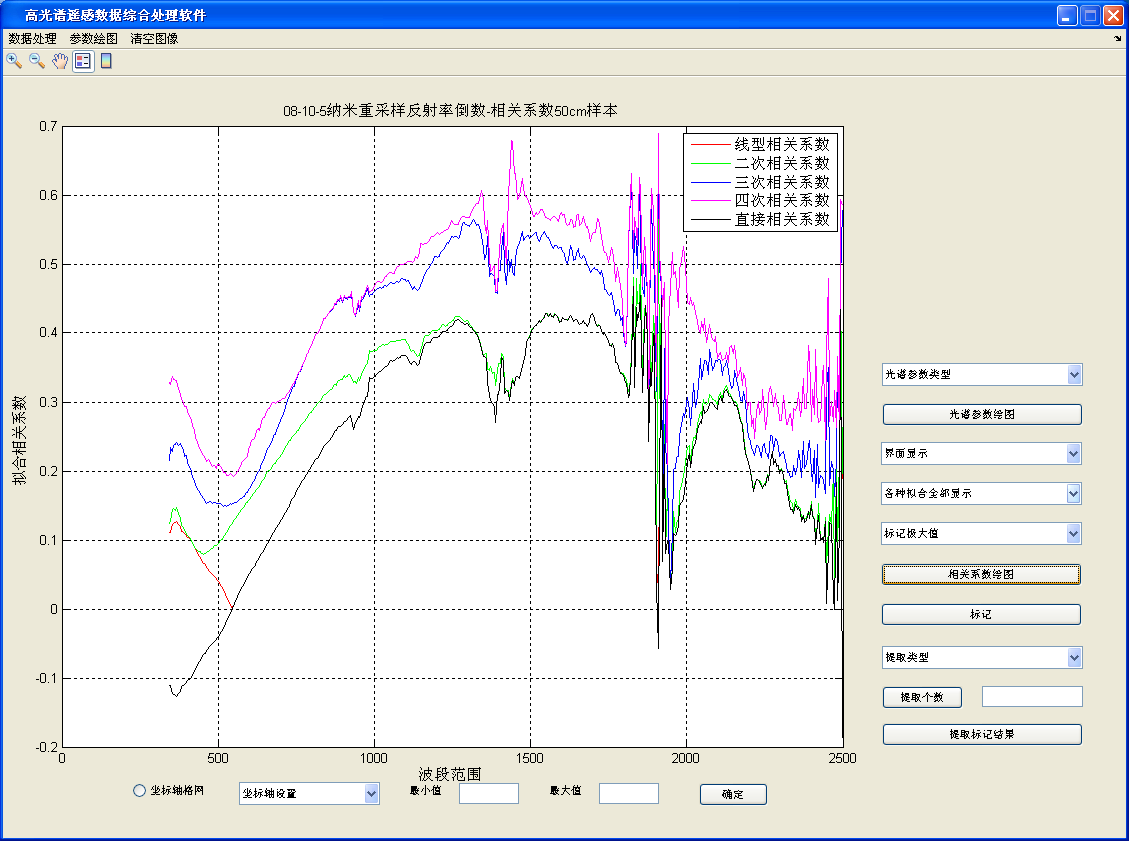Expand the 界面显示 dropdown

pyautogui.click(x=981, y=454)
